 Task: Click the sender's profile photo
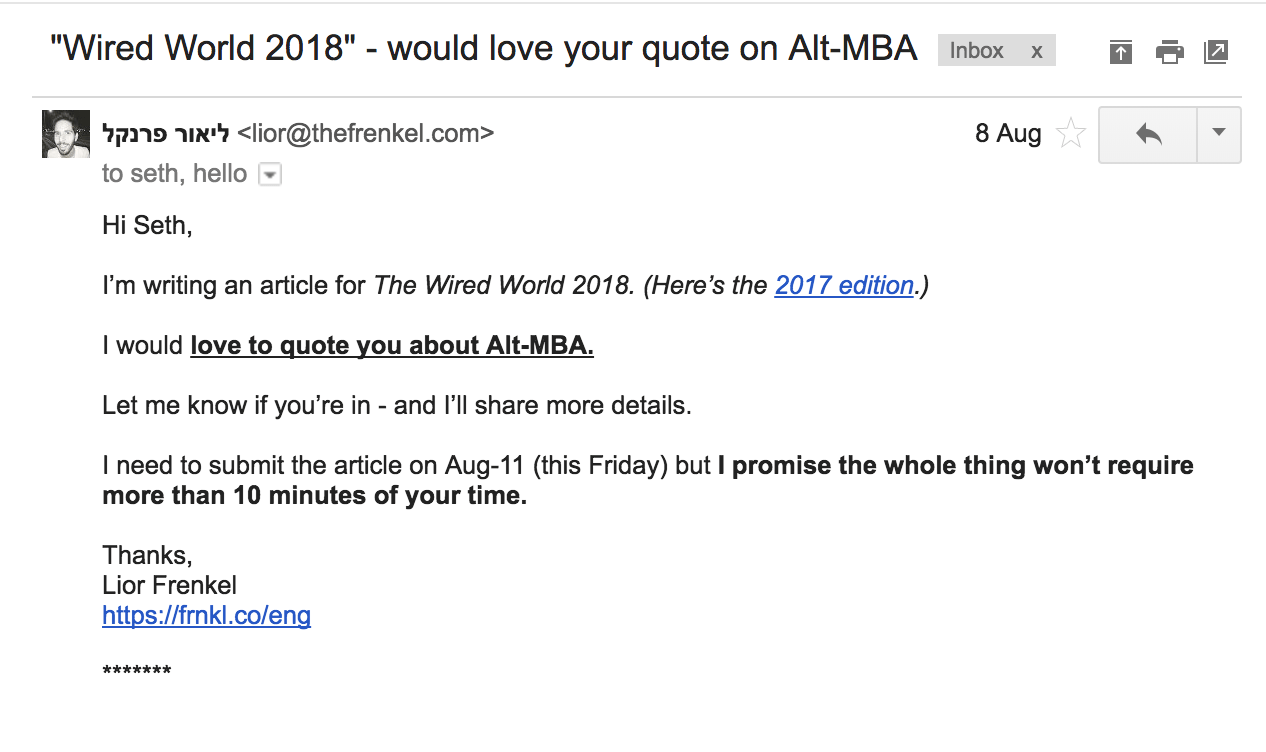66,134
